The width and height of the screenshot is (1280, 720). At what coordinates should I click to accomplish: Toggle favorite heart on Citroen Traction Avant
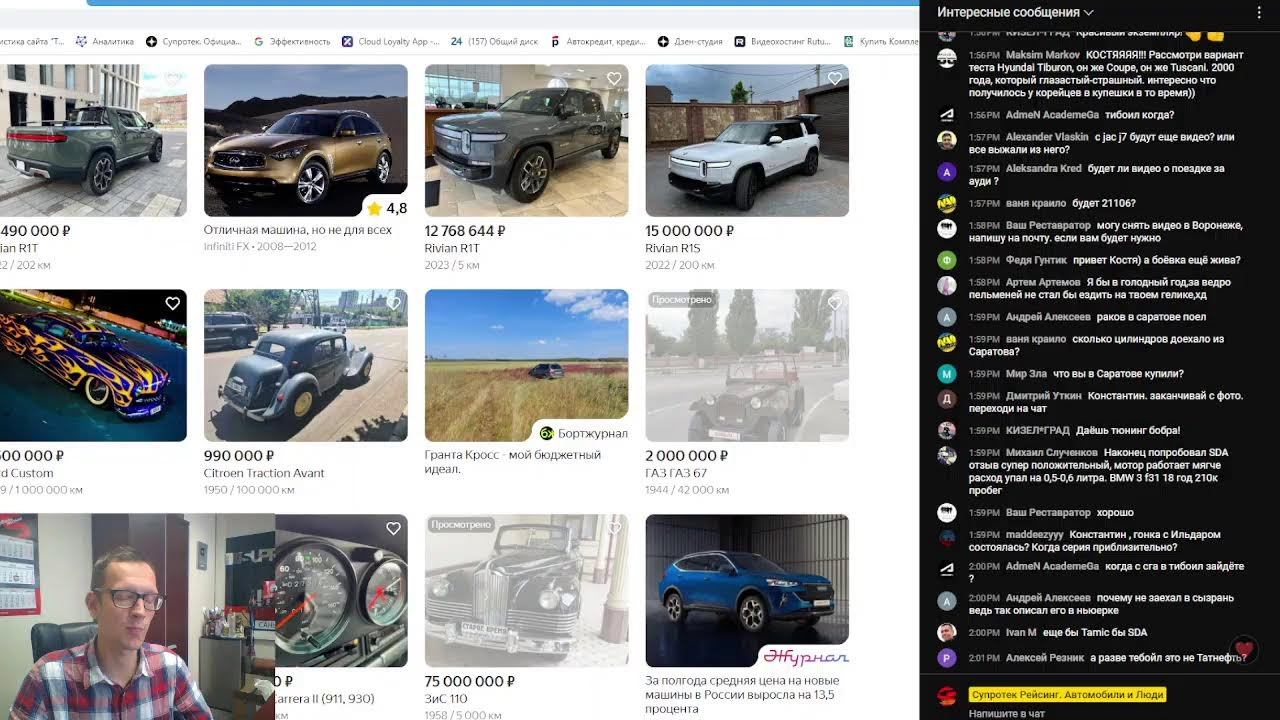pyautogui.click(x=393, y=304)
